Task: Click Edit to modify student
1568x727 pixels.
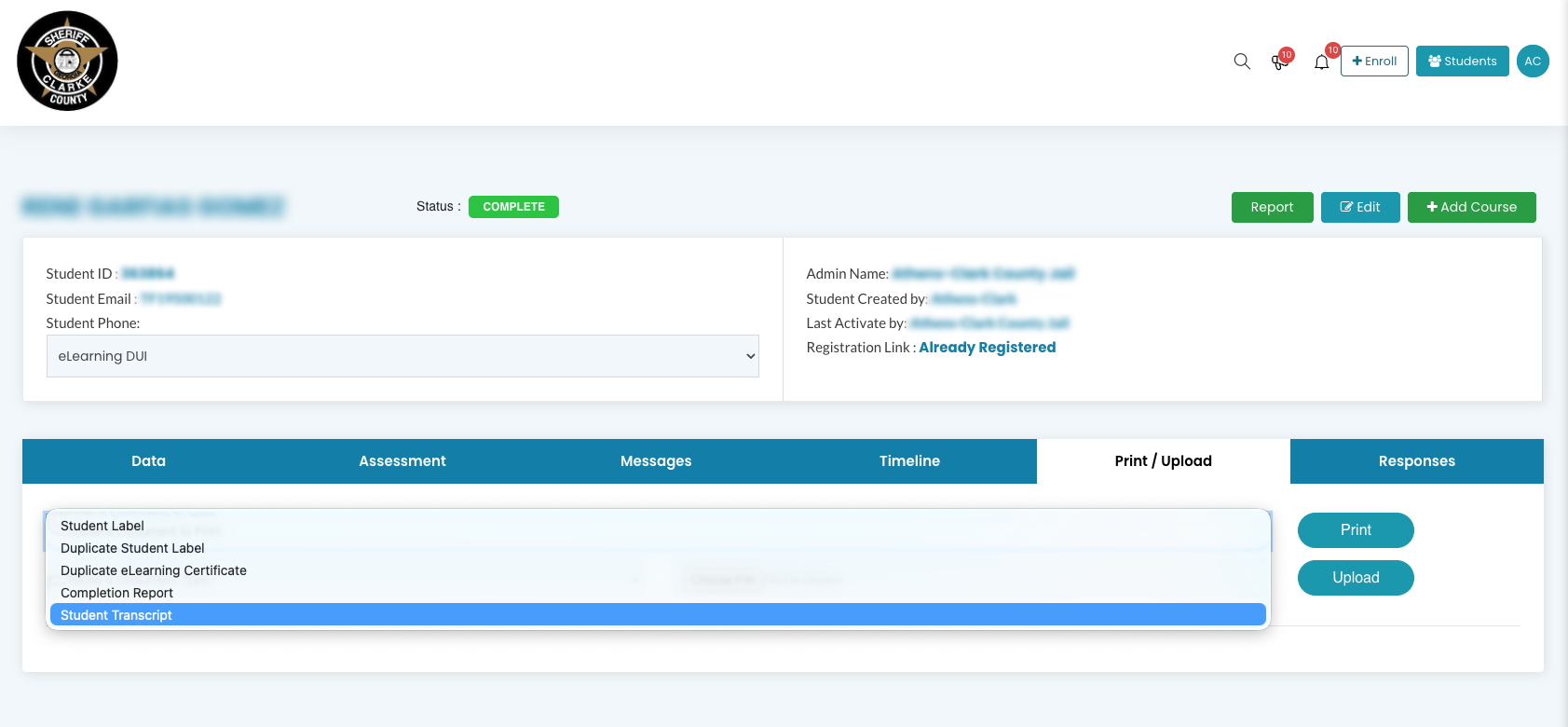Action: 1359,207
